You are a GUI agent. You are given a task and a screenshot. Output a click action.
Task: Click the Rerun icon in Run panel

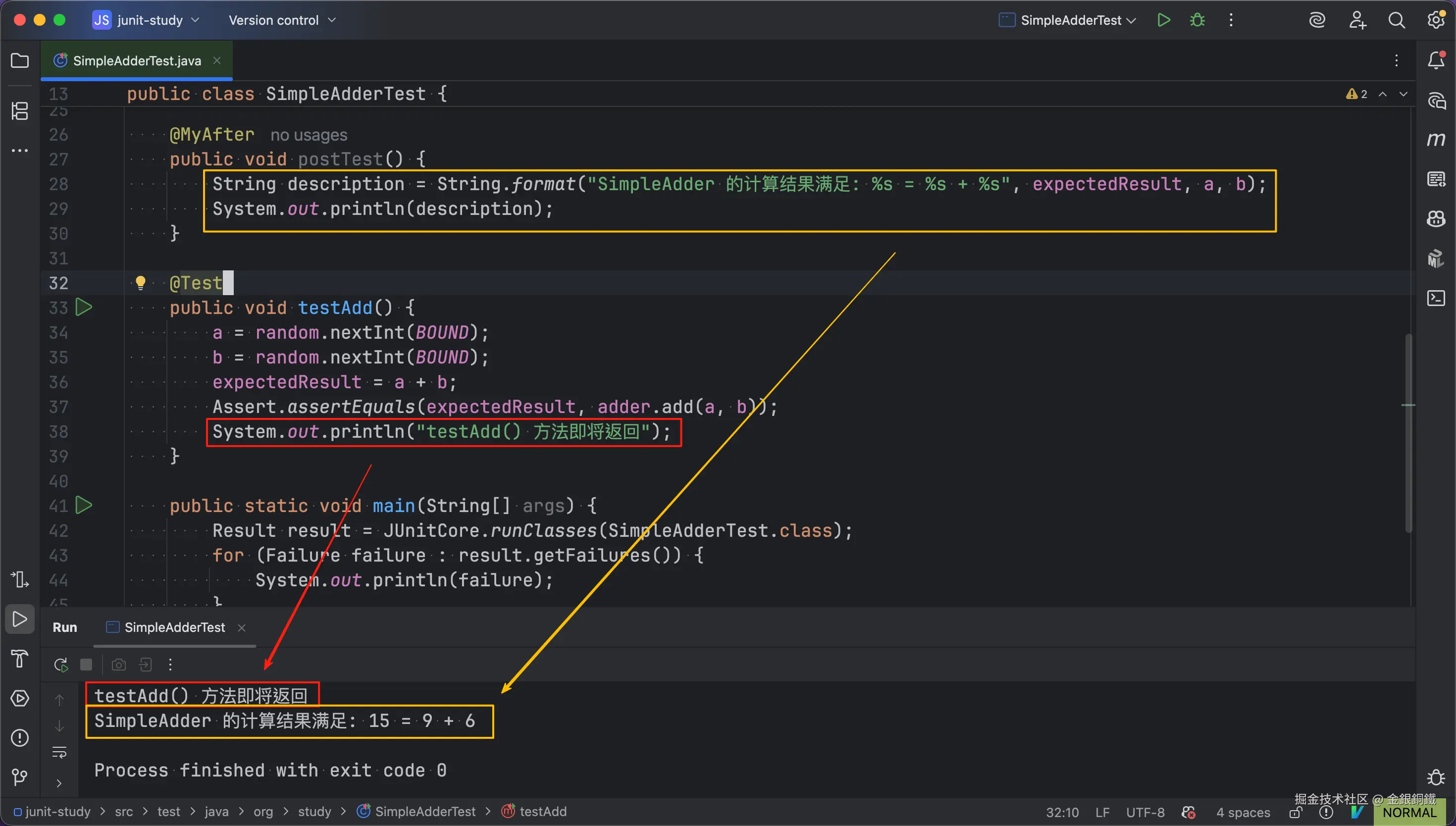point(61,665)
